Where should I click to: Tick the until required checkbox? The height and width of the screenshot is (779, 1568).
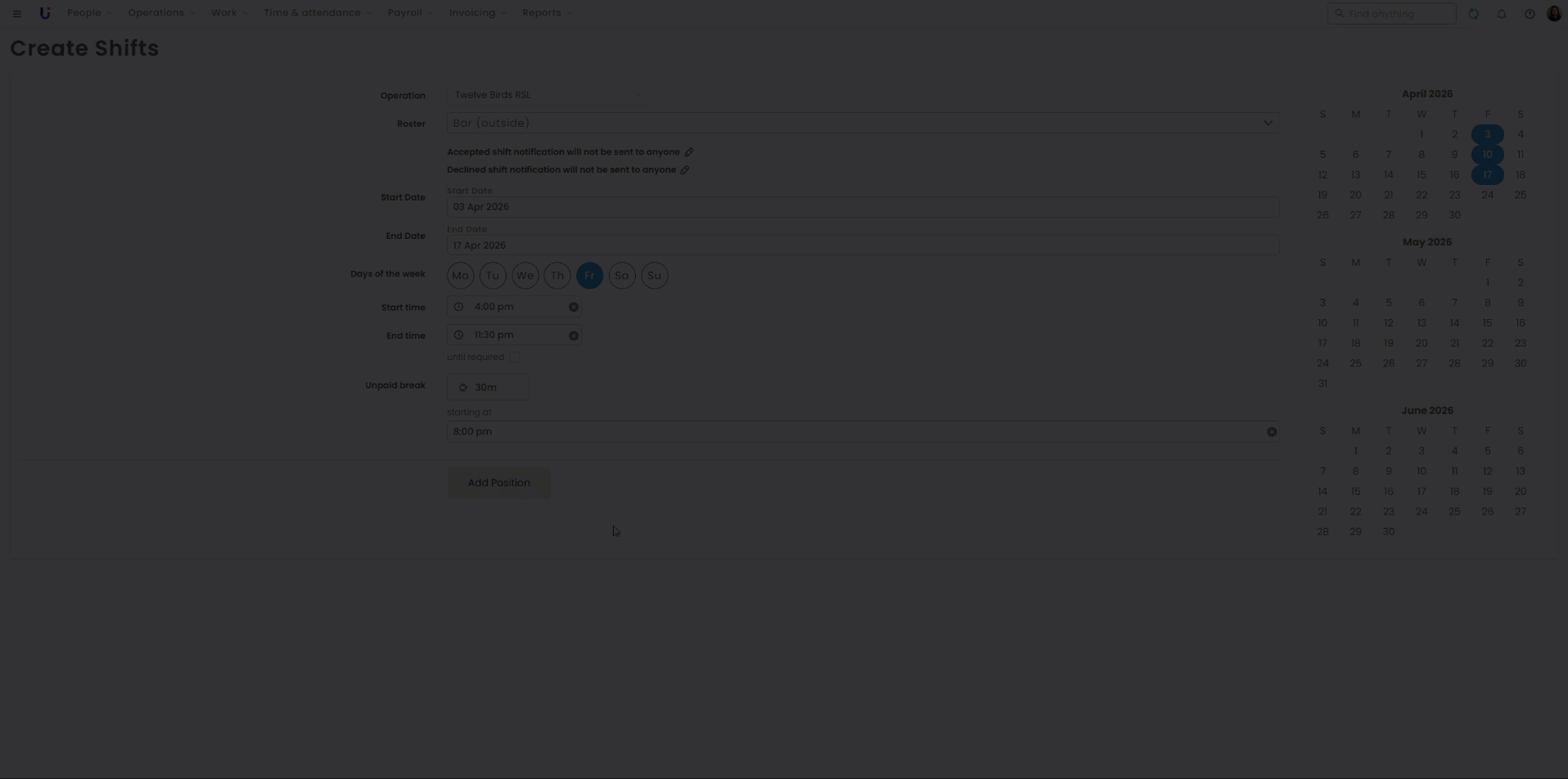point(514,358)
